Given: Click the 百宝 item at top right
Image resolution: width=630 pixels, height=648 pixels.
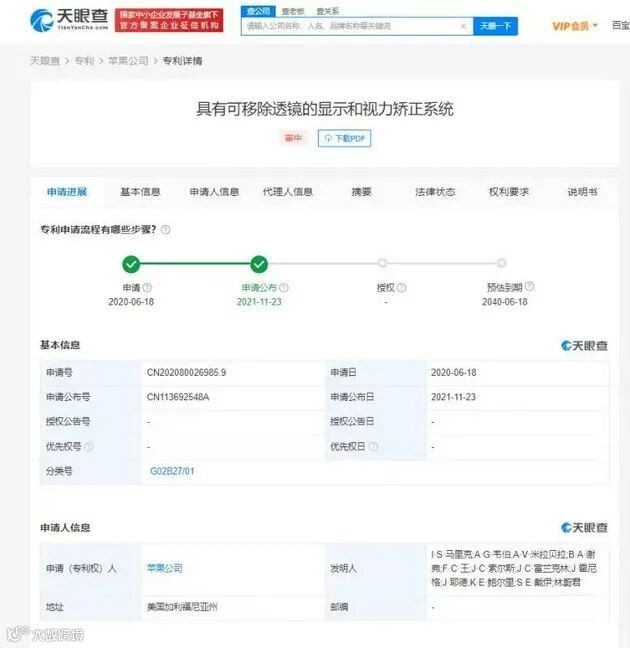Looking at the screenshot, I should tap(620, 26).
